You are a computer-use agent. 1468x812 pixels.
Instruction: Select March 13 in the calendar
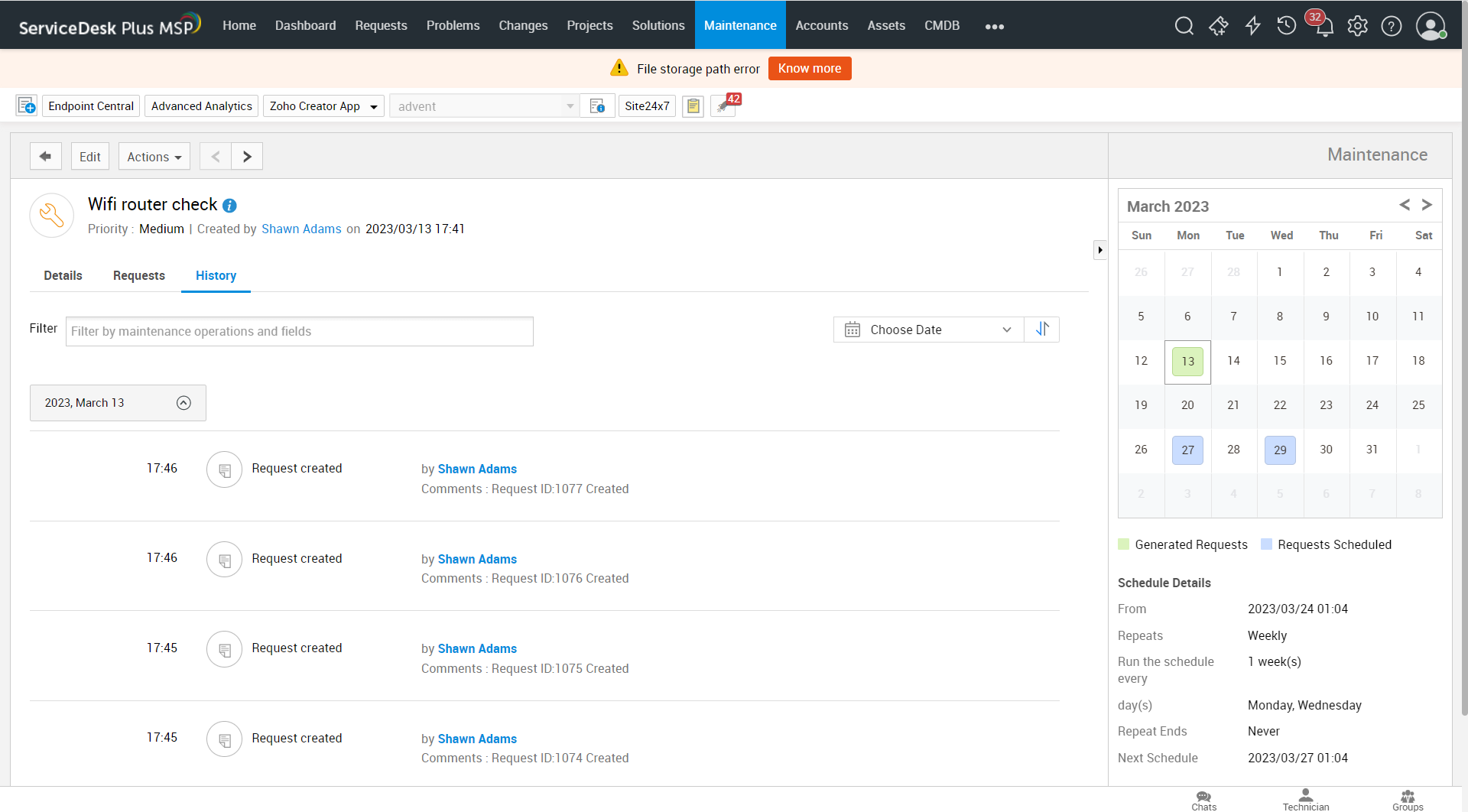point(1187,361)
